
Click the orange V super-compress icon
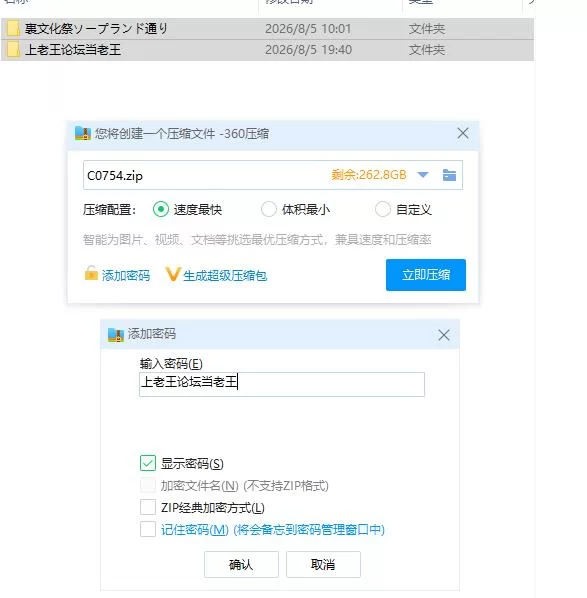click(172, 274)
